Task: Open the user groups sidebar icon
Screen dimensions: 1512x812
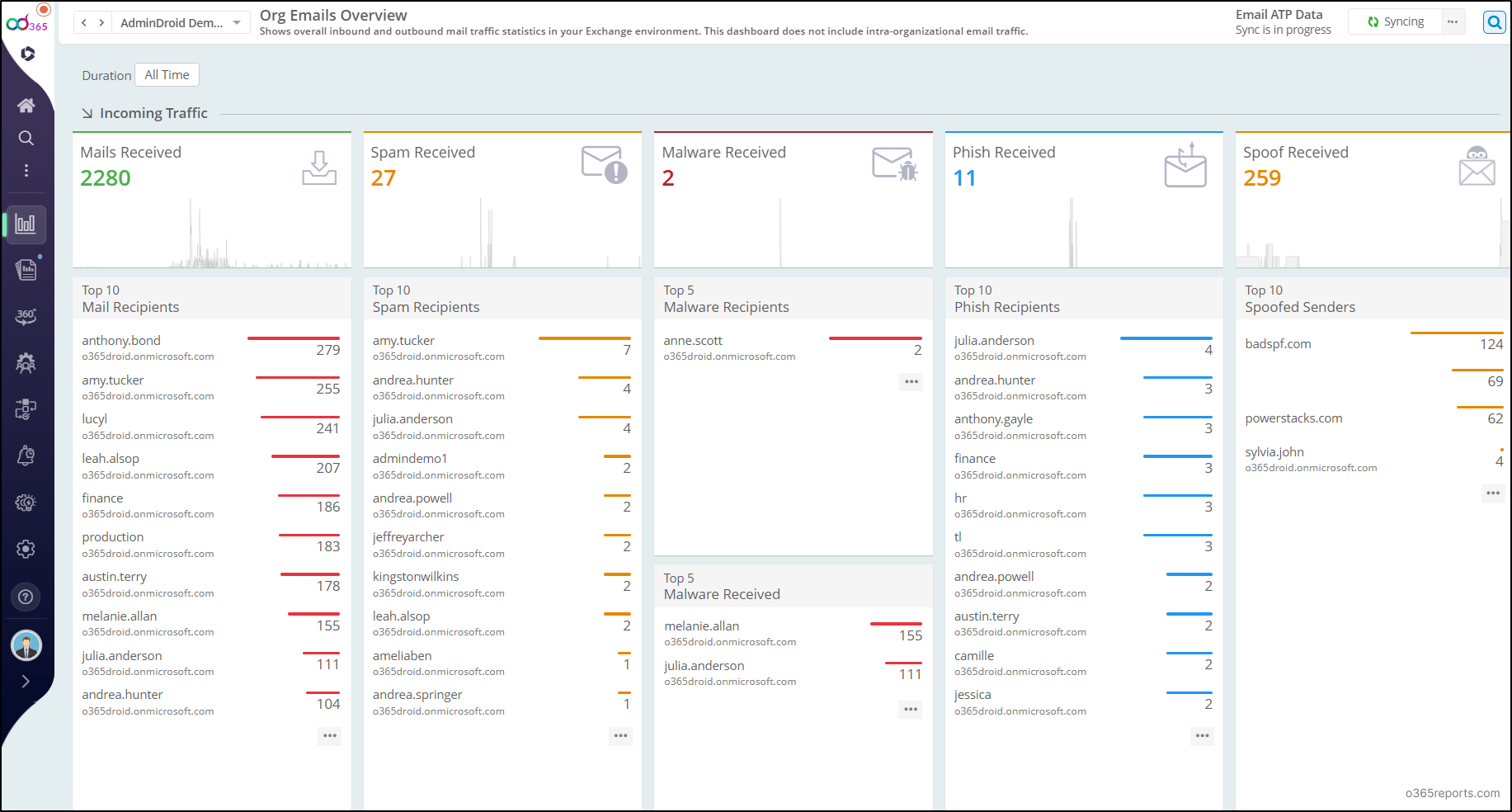Action: coord(26,363)
